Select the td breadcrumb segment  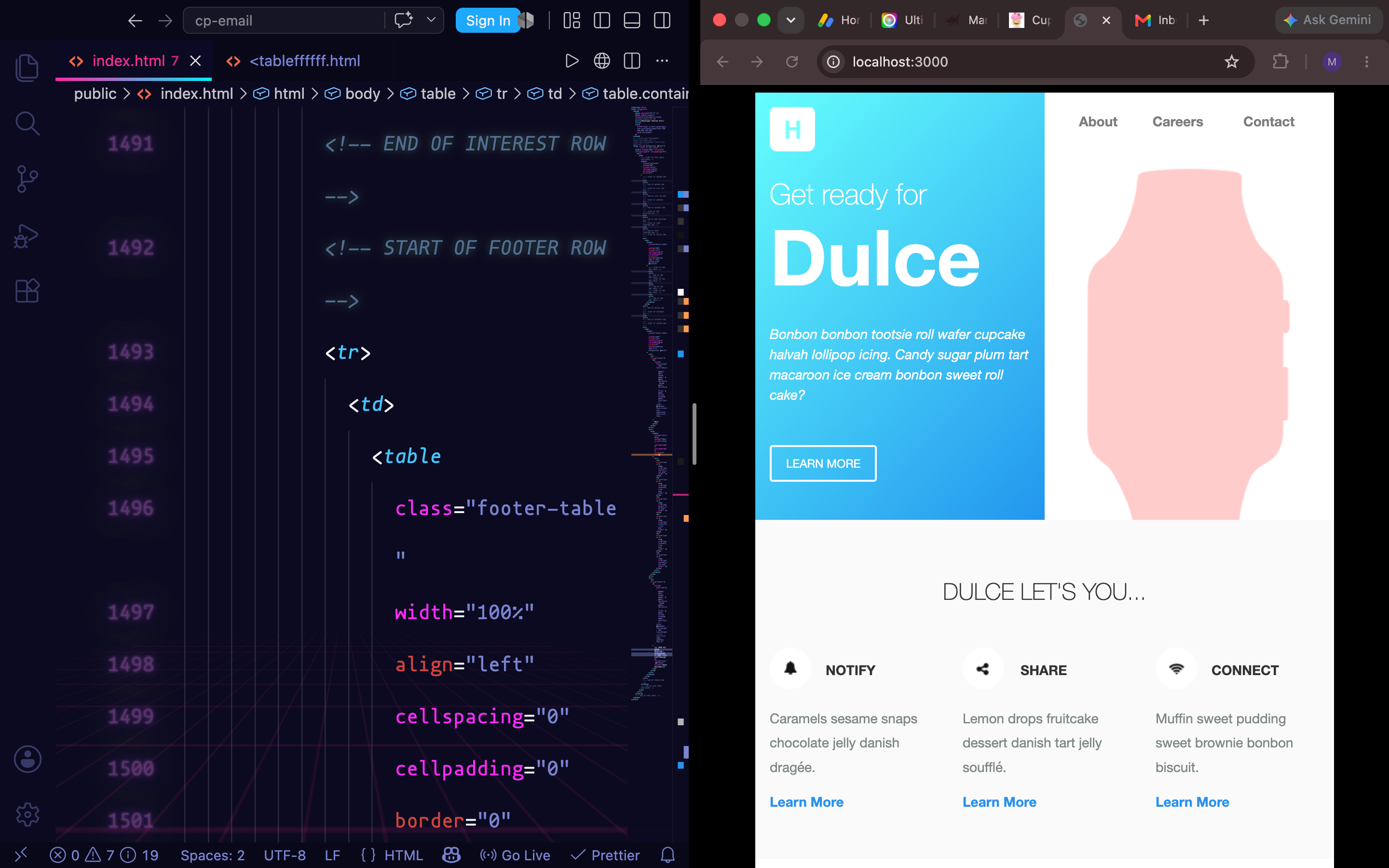[x=544, y=94]
